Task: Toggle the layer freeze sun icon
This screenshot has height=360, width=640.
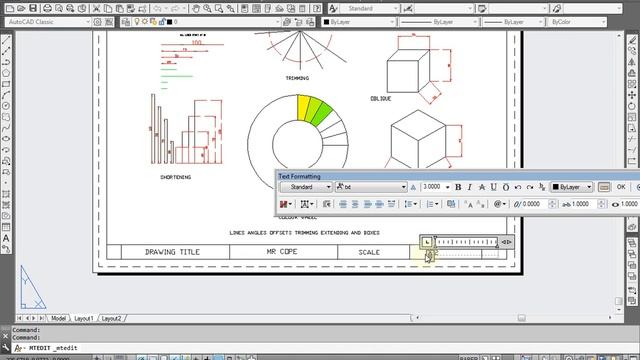Action: pos(145,22)
